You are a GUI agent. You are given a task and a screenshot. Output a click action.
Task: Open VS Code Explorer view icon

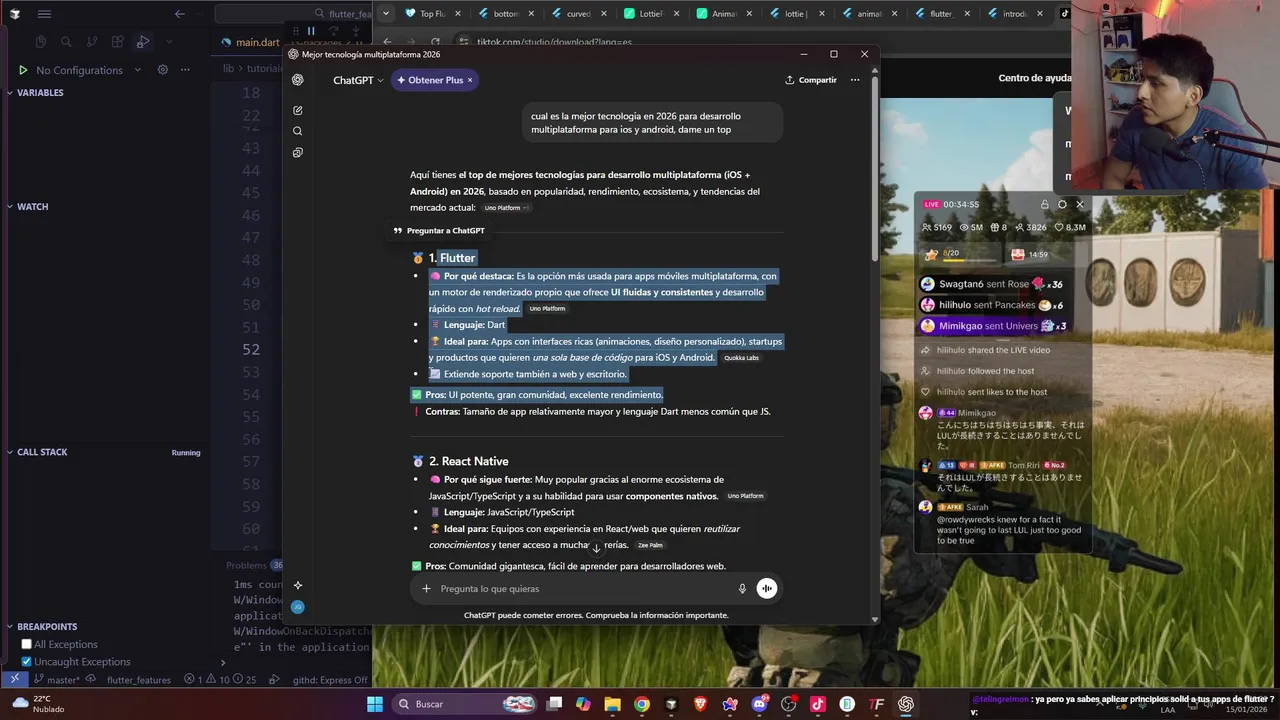(x=41, y=42)
